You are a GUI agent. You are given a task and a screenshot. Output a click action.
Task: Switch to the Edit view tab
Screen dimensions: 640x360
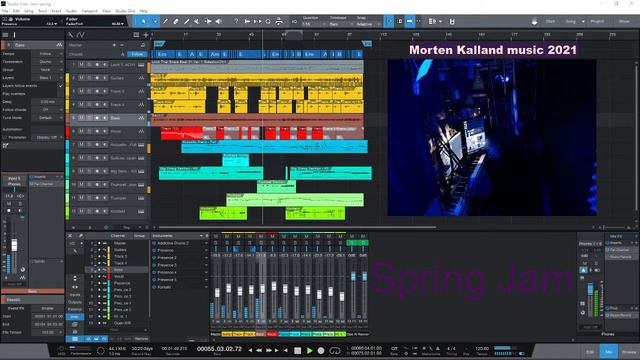(590, 351)
